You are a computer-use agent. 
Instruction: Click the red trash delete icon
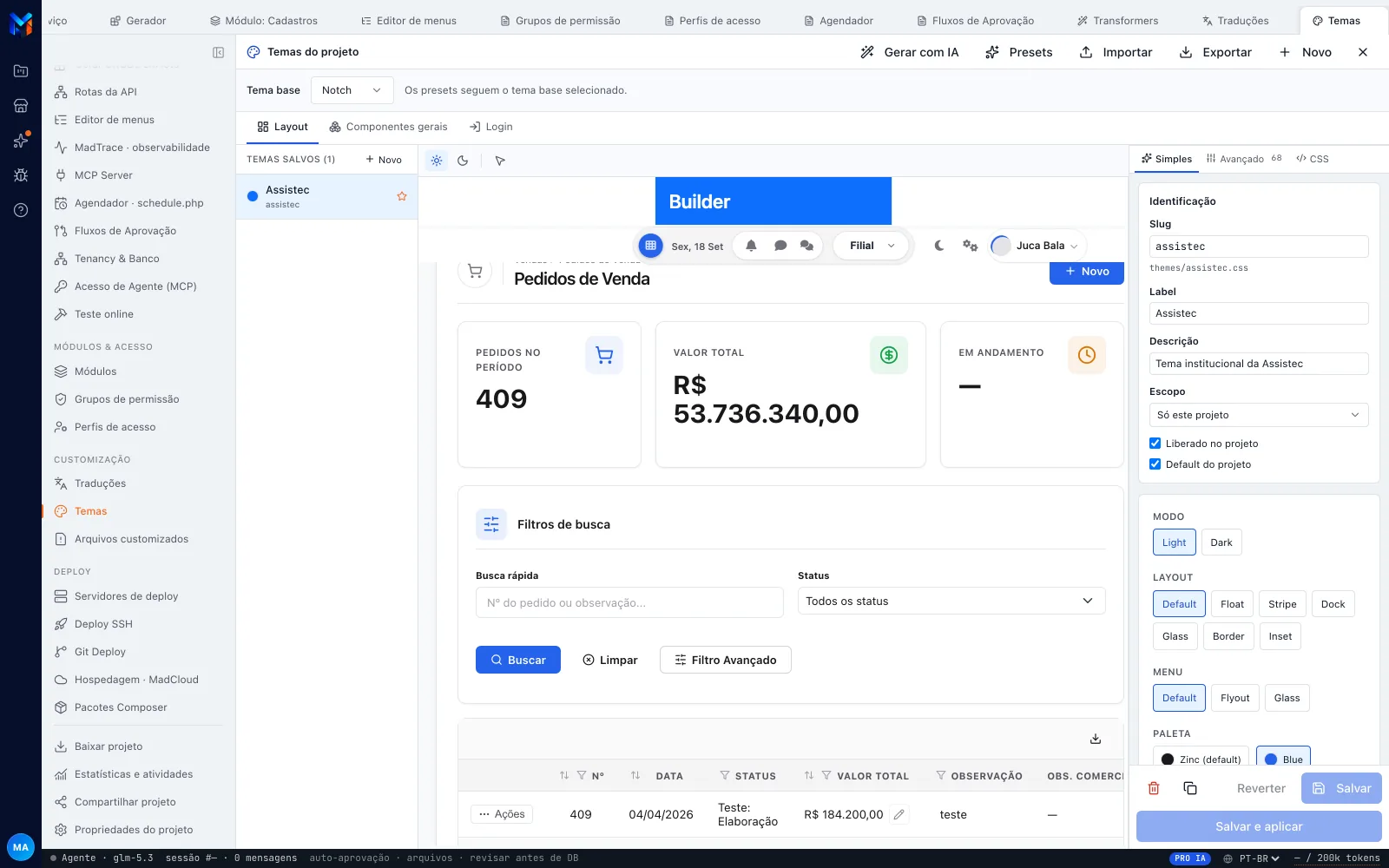coord(1154,788)
